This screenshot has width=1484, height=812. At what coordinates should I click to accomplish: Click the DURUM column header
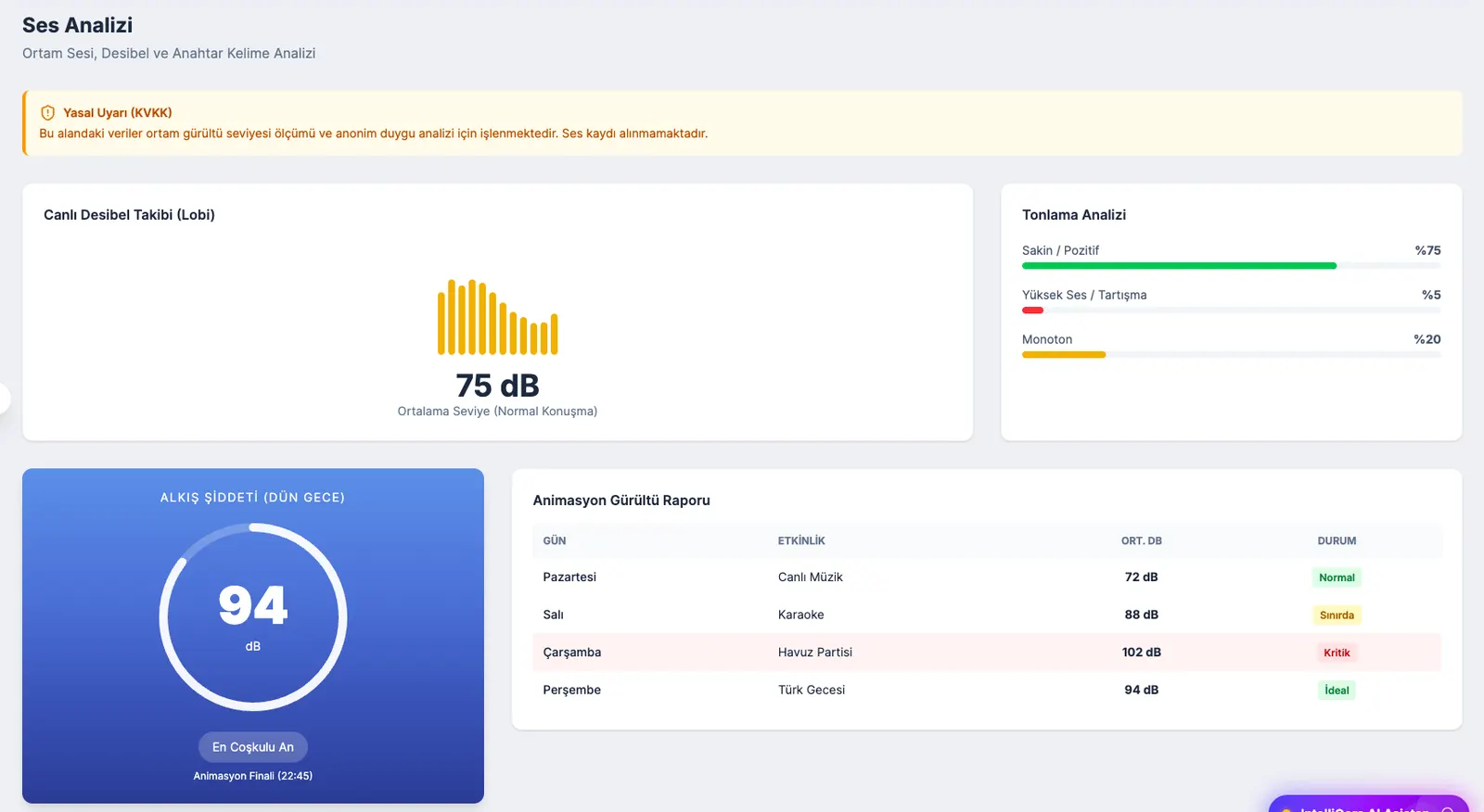(1337, 541)
